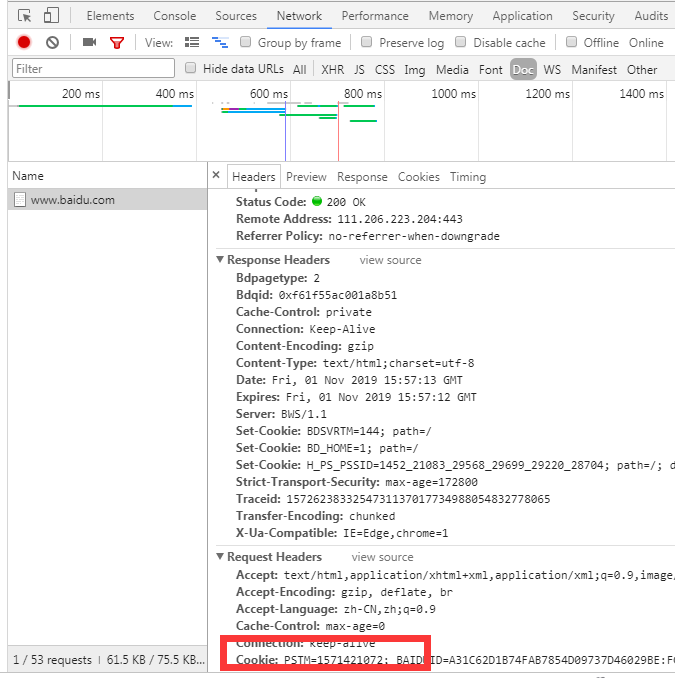Click the Accept-Language request header line

(336, 609)
